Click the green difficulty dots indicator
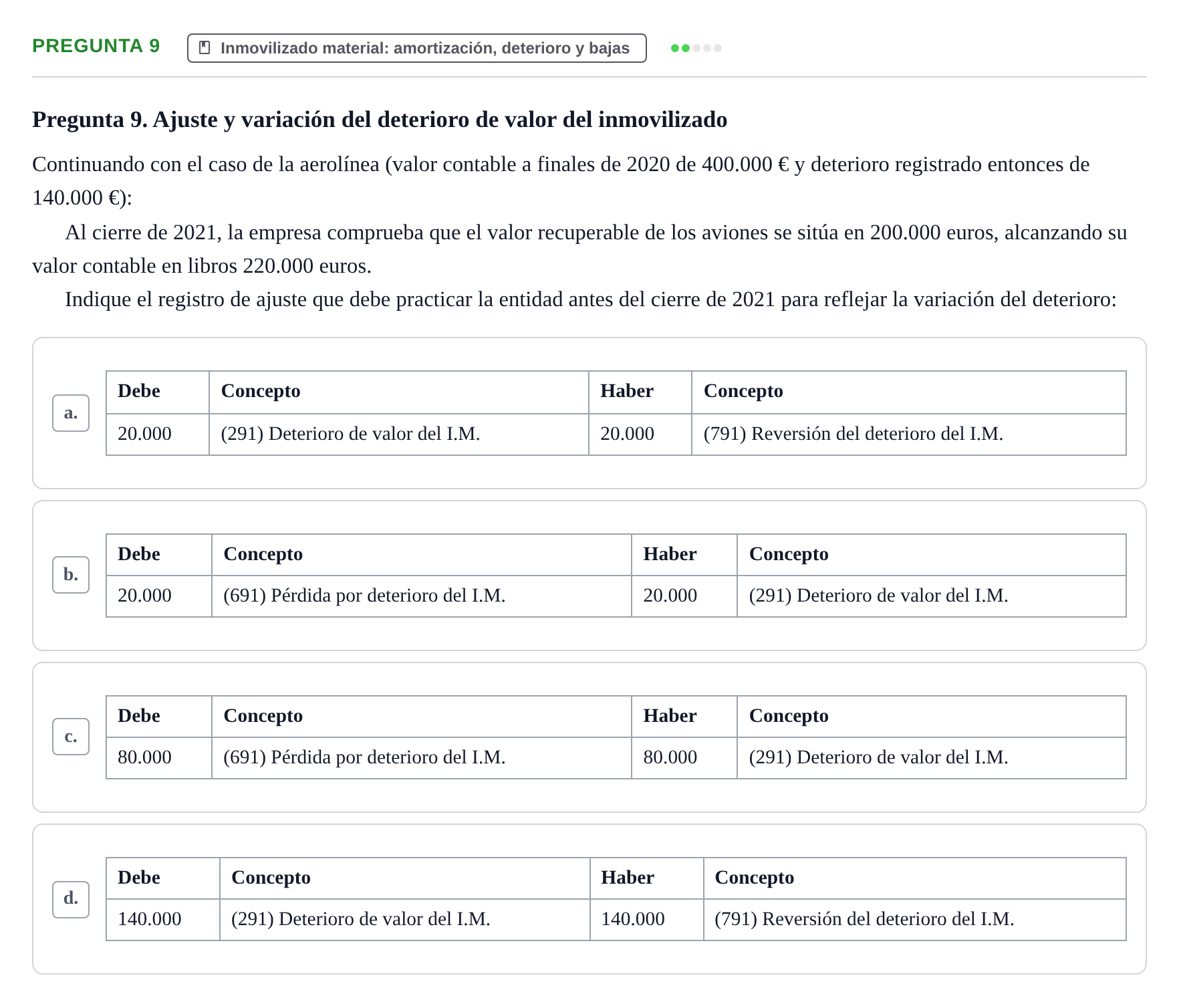The width and height of the screenshot is (1179, 1008). 696,48
